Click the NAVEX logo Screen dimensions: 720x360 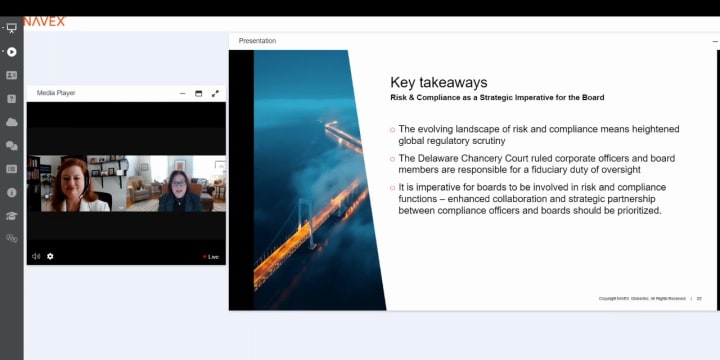[45, 21]
